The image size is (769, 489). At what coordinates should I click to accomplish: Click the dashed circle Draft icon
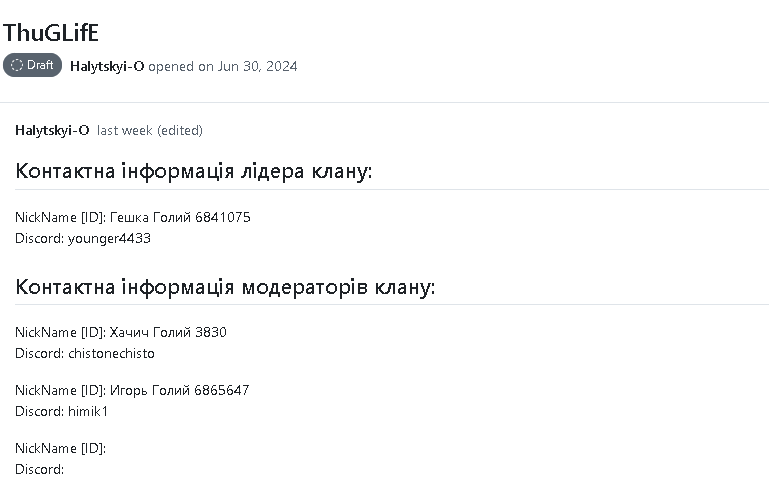click(17, 65)
